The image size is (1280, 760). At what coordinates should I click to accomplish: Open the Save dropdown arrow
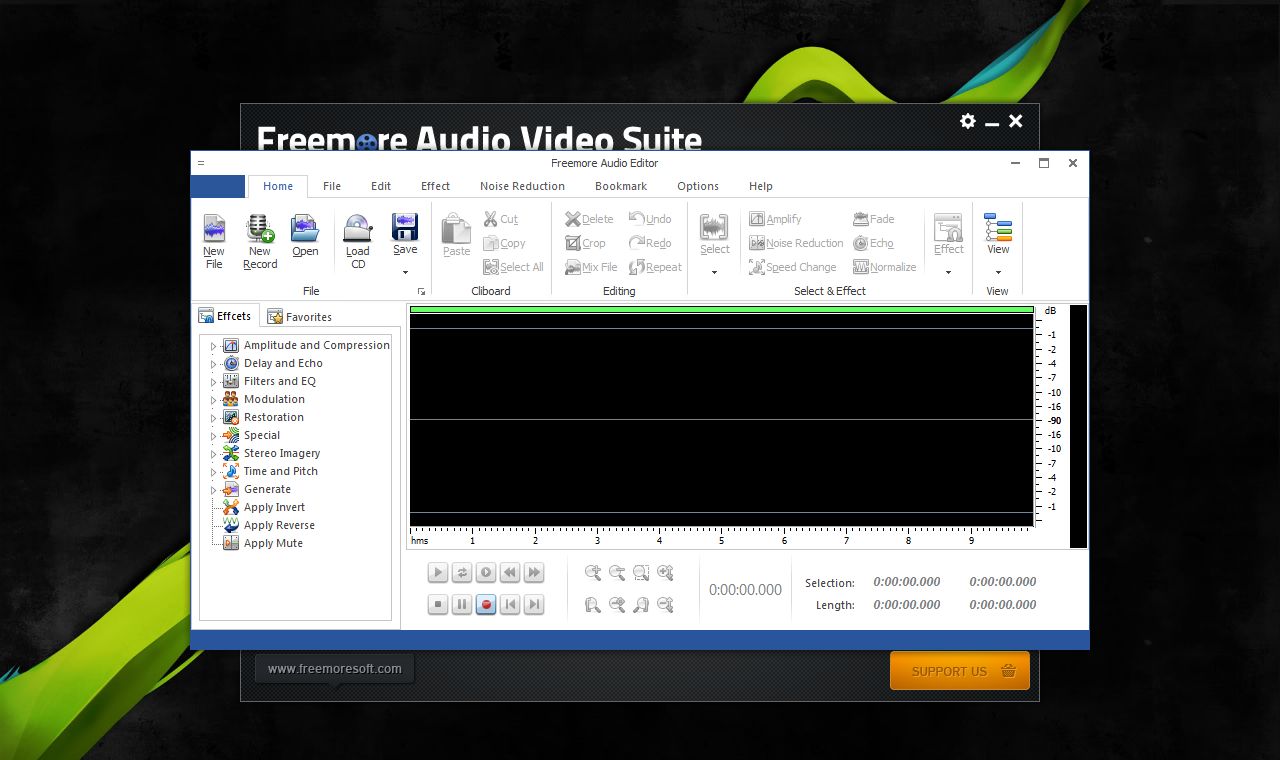pyautogui.click(x=405, y=273)
